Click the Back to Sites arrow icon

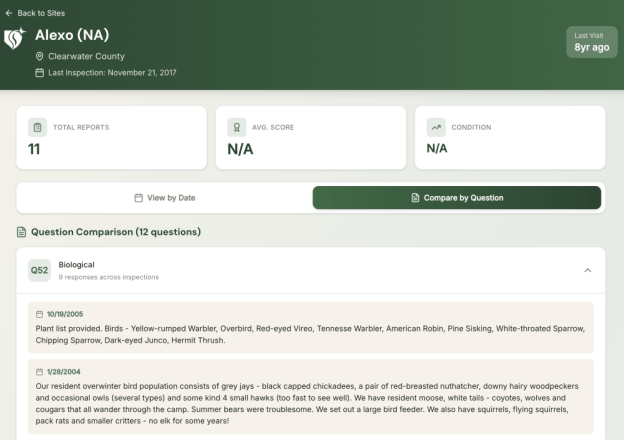pyautogui.click(x=9, y=13)
